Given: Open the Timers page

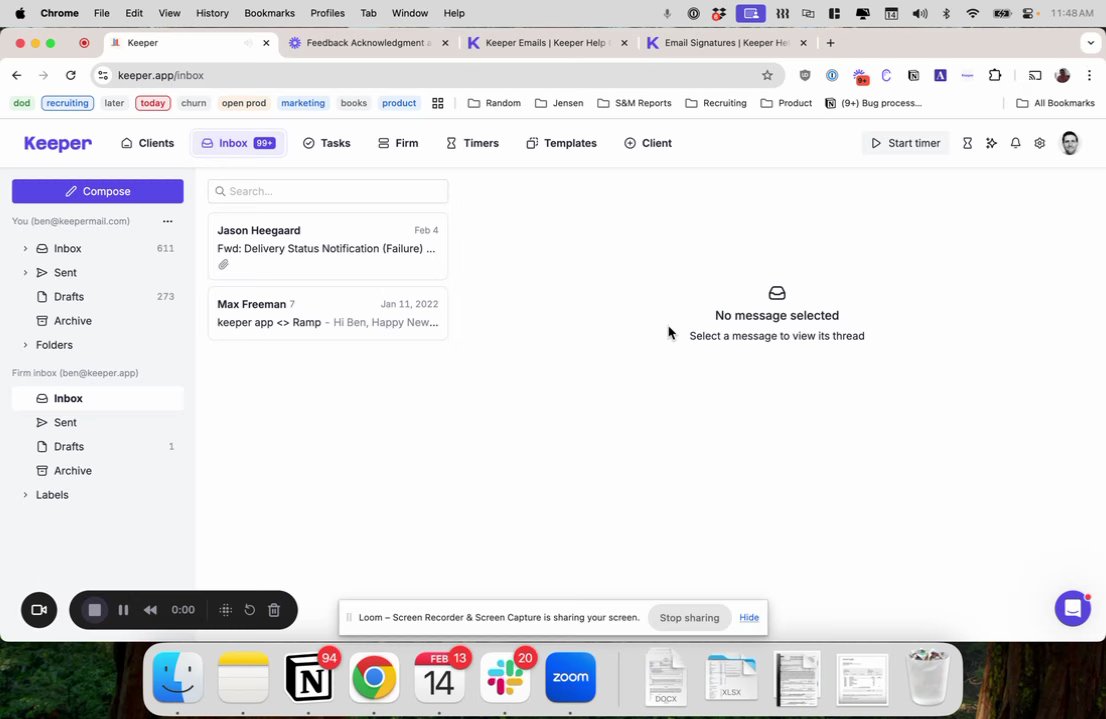Looking at the screenshot, I should point(472,143).
